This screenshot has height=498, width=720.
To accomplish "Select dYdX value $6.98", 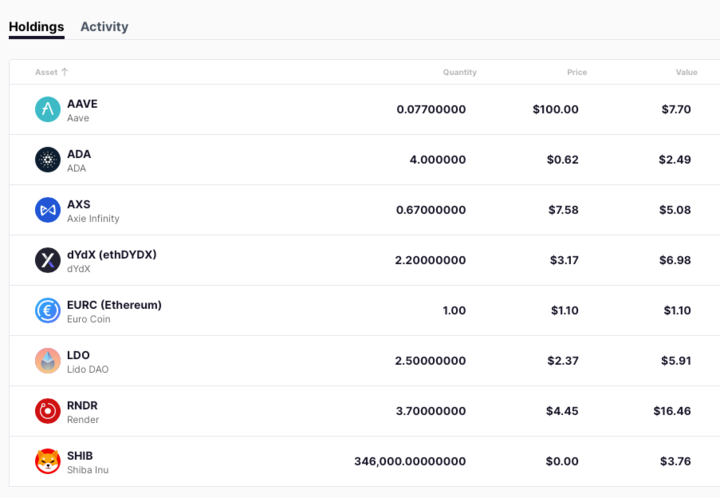I will (675, 260).
